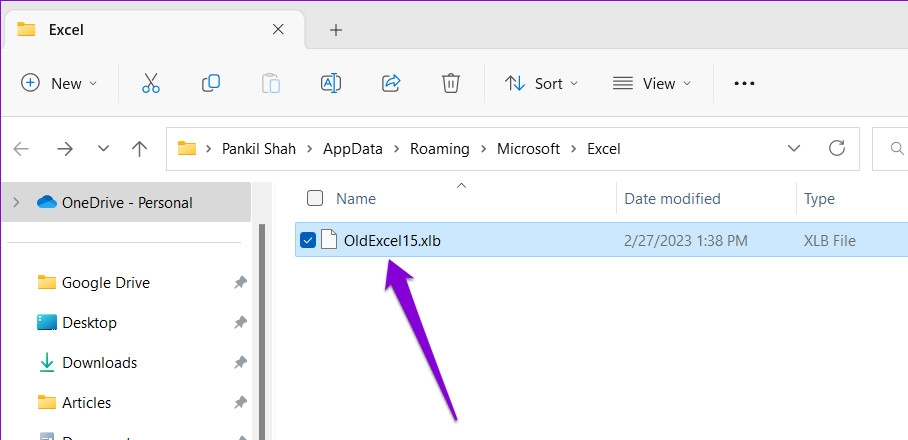Image resolution: width=908 pixels, height=440 pixels.
Task: Click pin icon next to Desktop
Action: tap(240, 322)
